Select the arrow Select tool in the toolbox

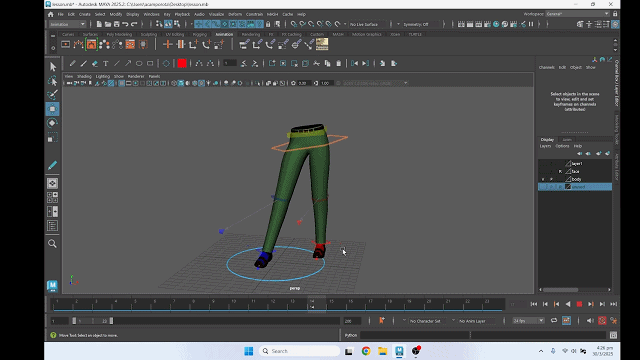(53, 67)
